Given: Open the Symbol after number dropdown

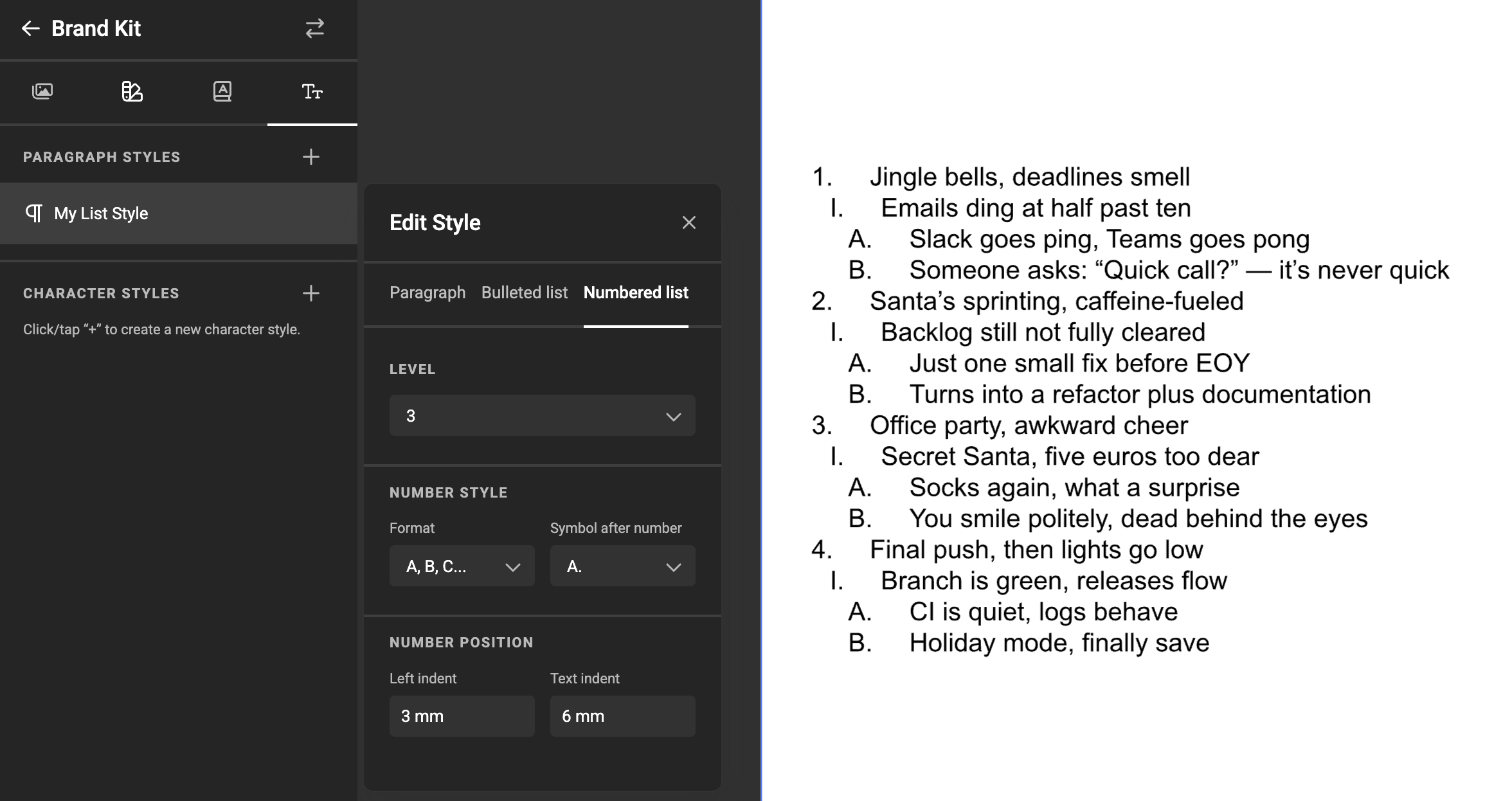Looking at the screenshot, I should point(622,566).
